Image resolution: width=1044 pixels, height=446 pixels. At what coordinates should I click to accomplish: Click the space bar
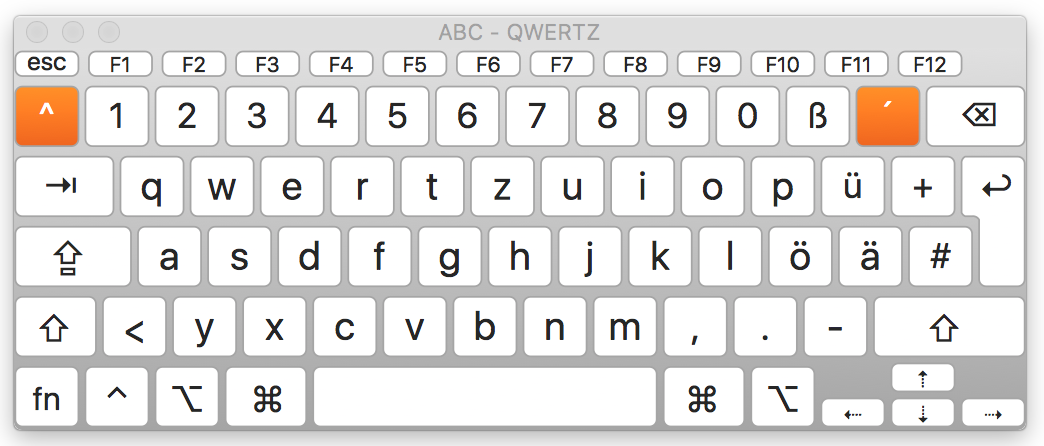pyautogui.click(x=485, y=397)
